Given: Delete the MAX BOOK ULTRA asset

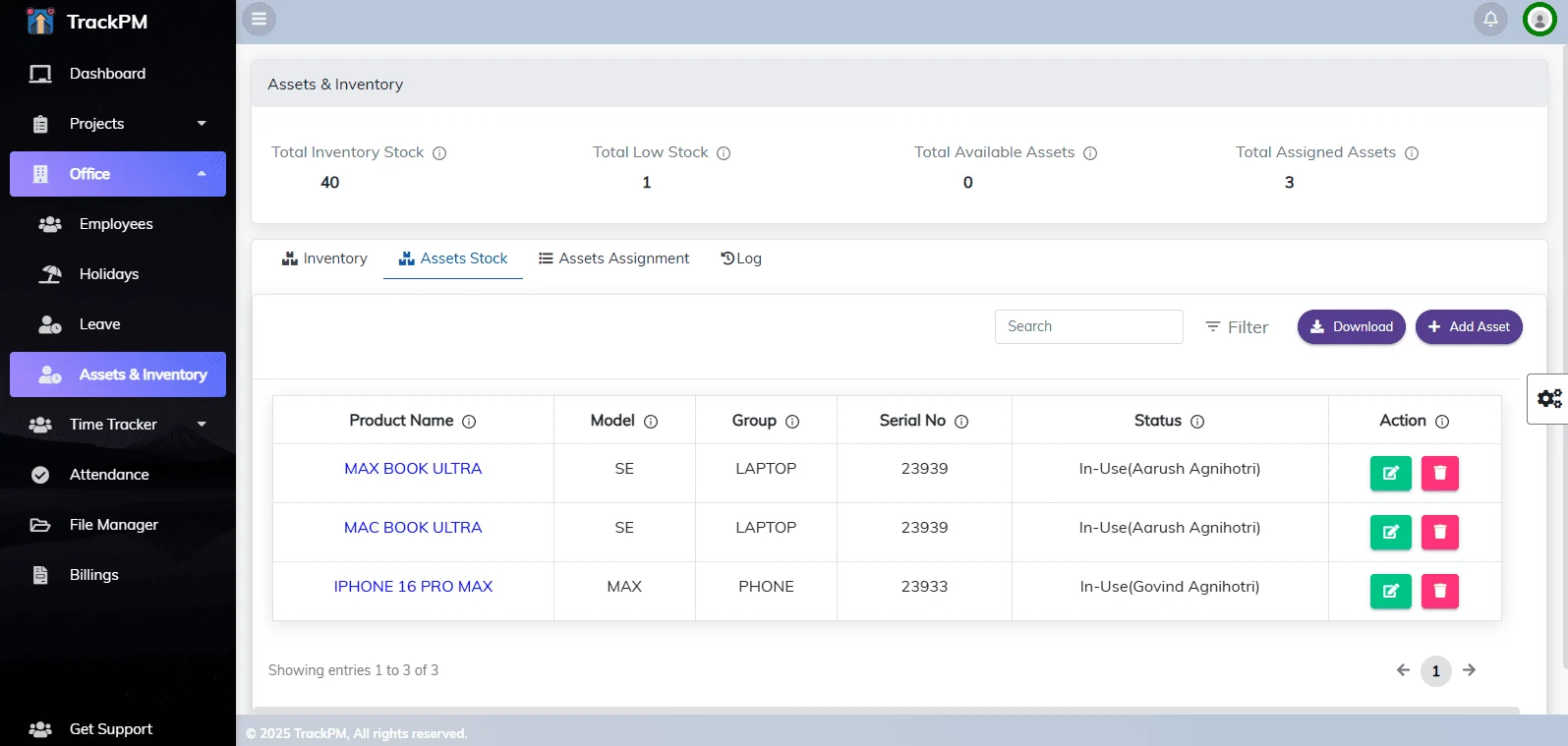Looking at the screenshot, I should coord(1440,473).
